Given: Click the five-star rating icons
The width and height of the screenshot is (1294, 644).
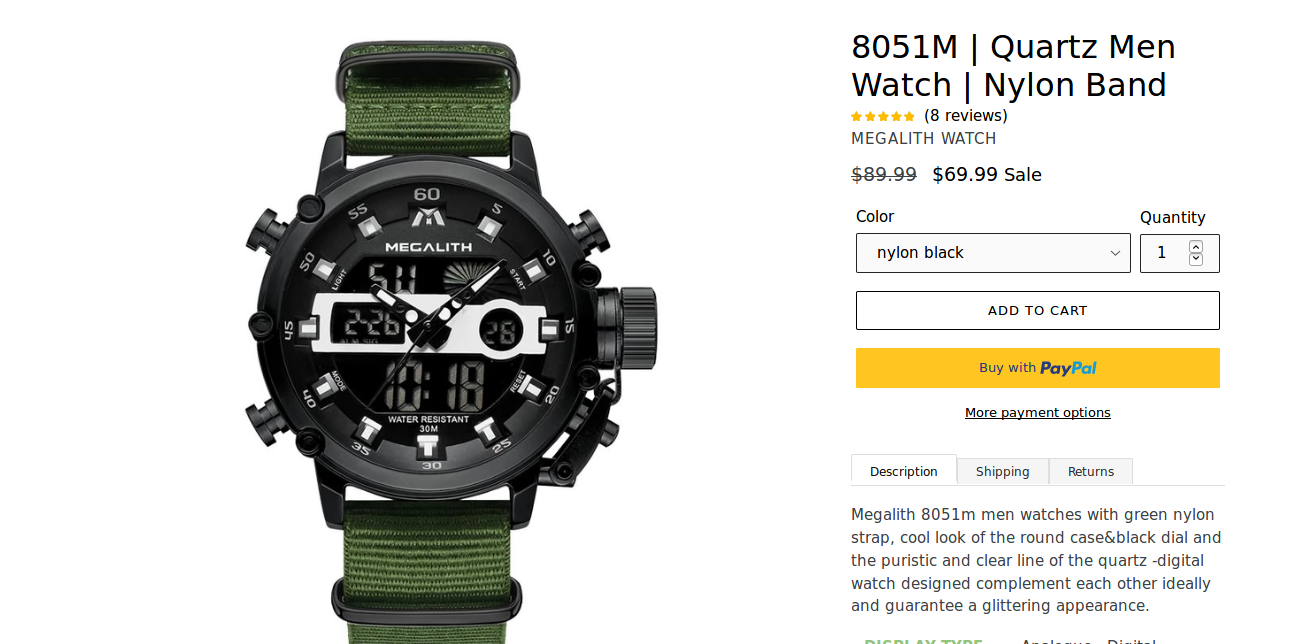Looking at the screenshot, I should pyautogui.click(x=883, y=116).
